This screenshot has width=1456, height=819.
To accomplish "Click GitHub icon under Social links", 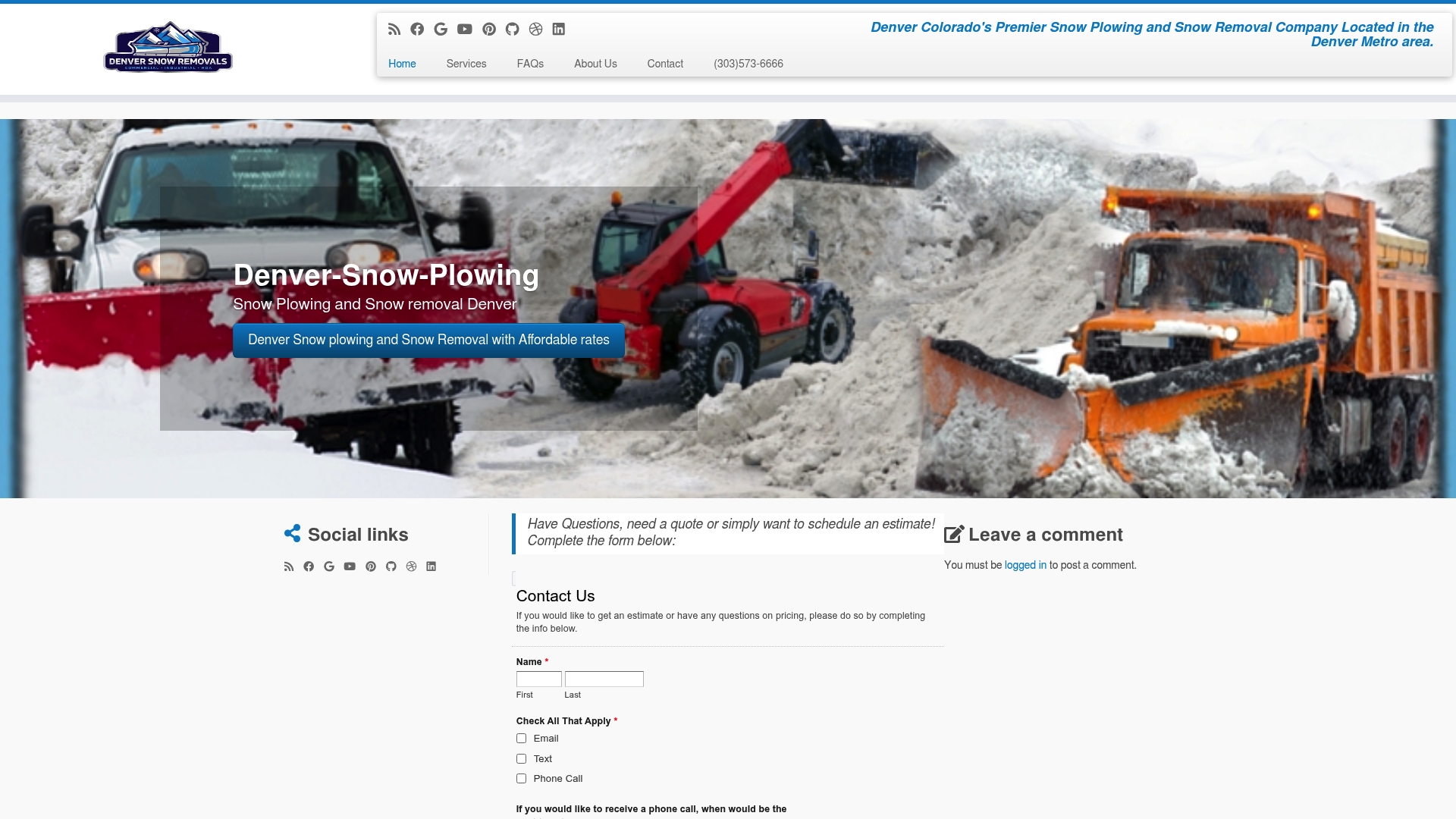I will click(391, 566).
